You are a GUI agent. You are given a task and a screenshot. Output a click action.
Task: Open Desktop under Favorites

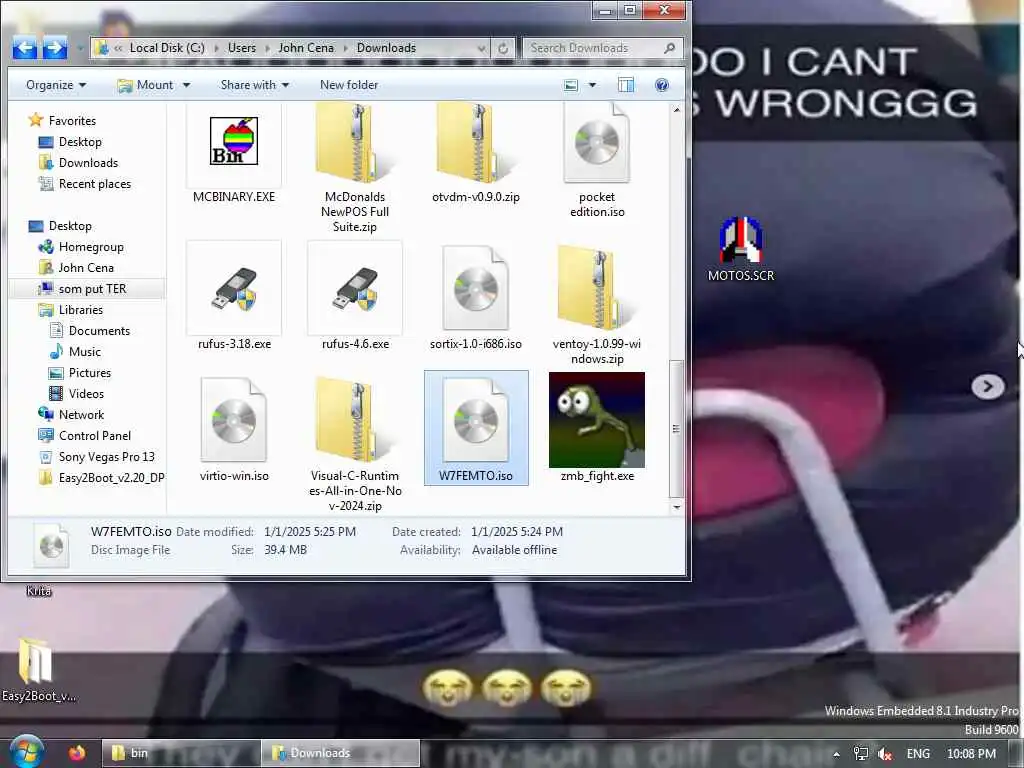point(80,142)
